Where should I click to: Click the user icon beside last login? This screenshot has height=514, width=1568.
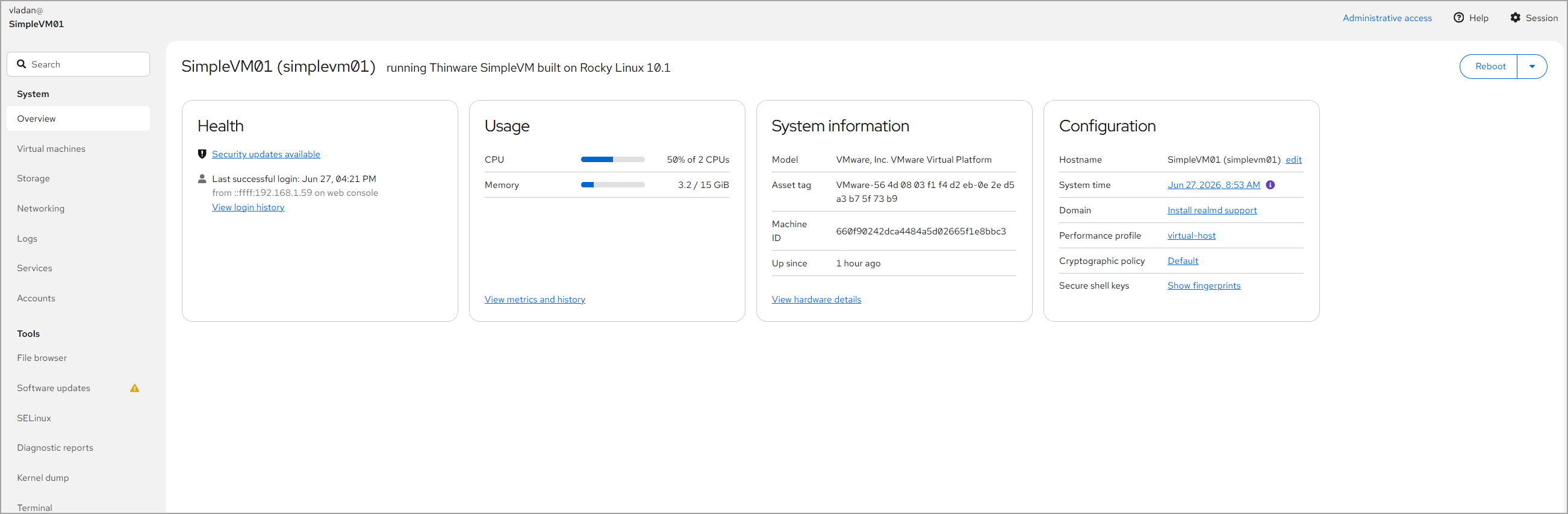pos(202,179)
